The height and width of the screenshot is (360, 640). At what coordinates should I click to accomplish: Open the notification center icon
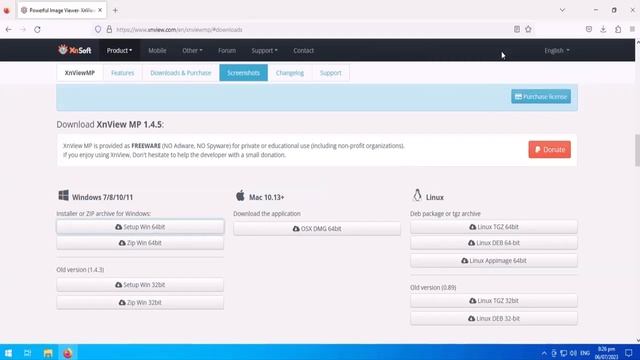point(629,353)
